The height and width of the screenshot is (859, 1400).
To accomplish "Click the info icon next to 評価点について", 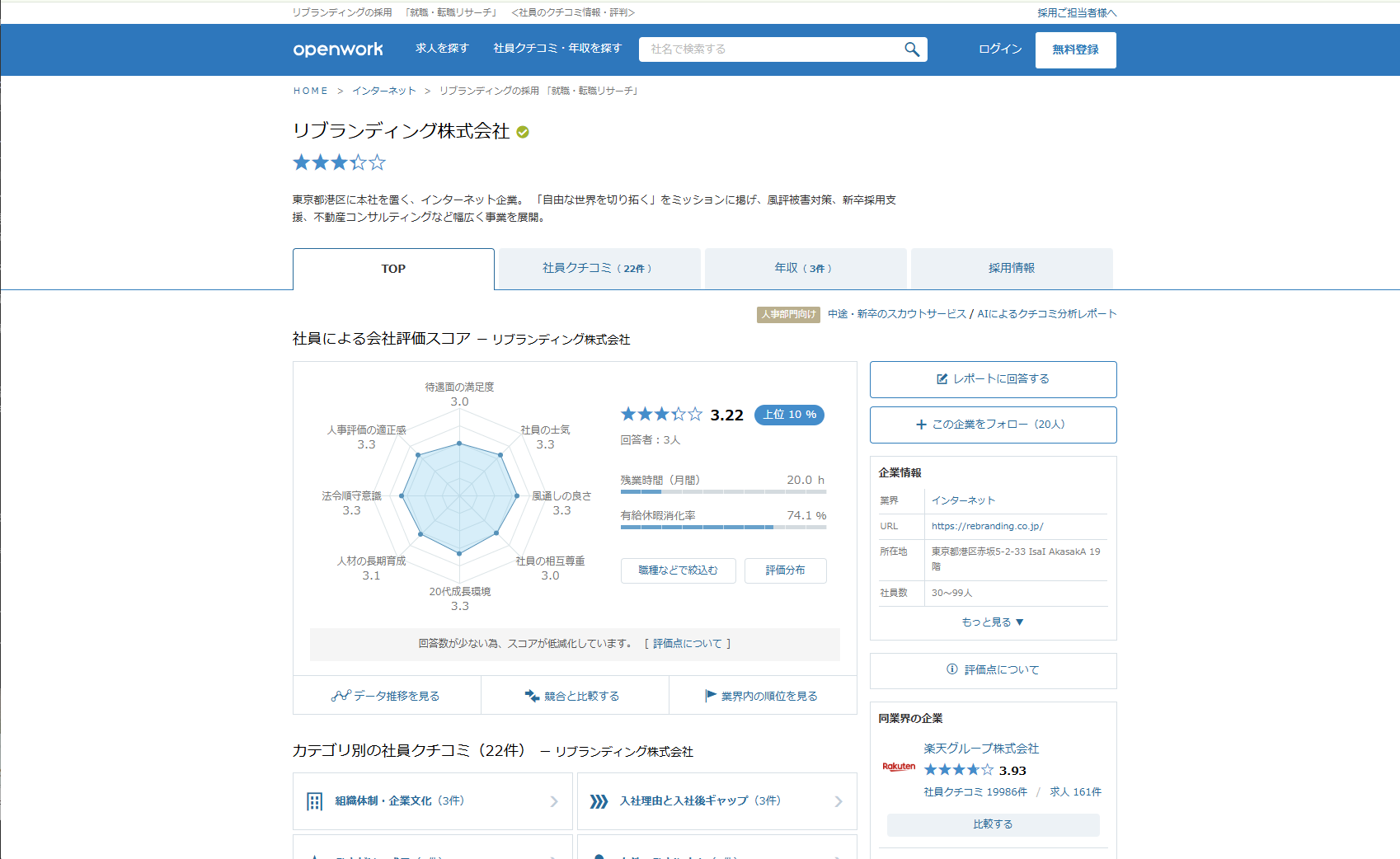I will (x=952, y=669).
